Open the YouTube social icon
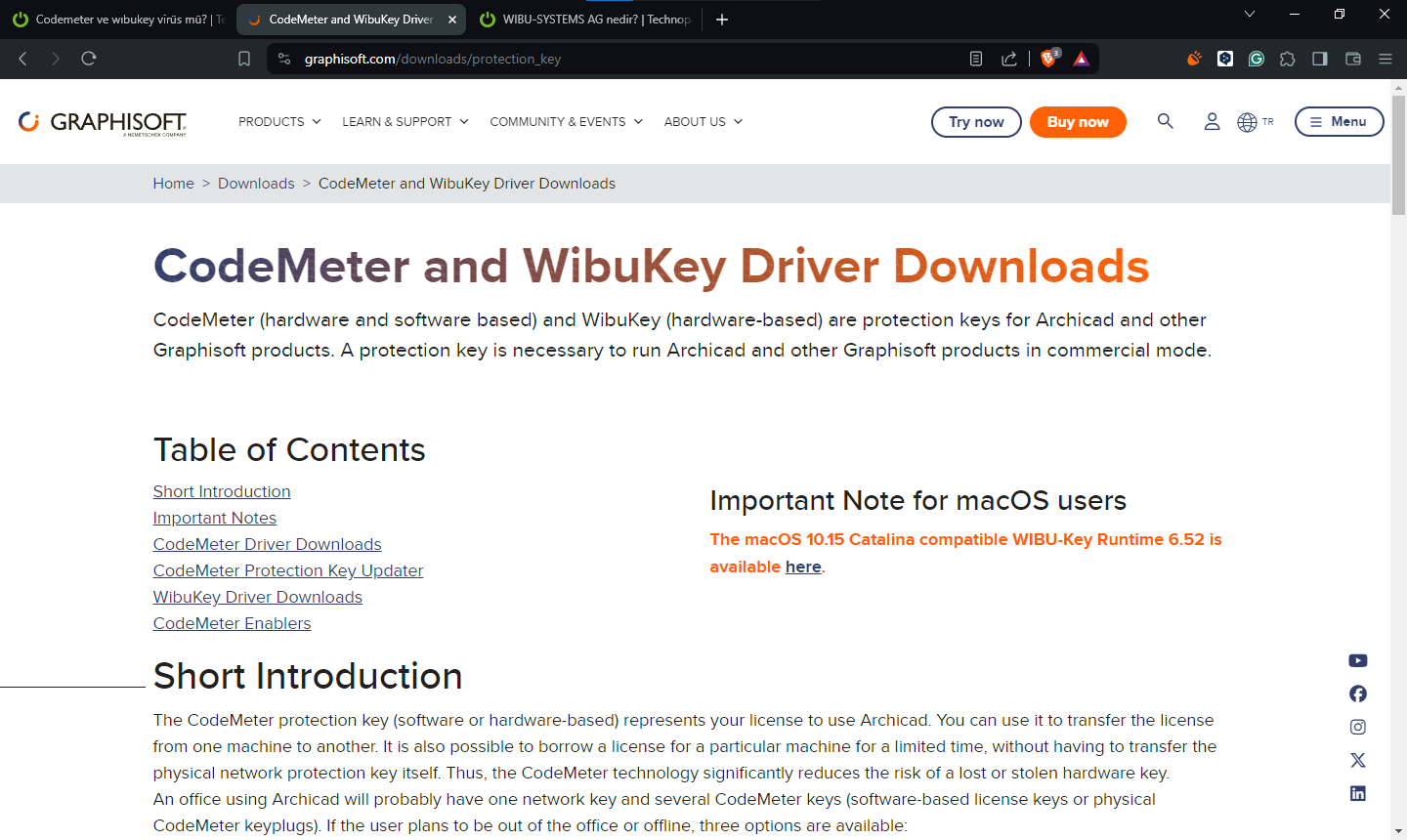The height and width of the screenshot is (840, 1407). click(1358, 661)
